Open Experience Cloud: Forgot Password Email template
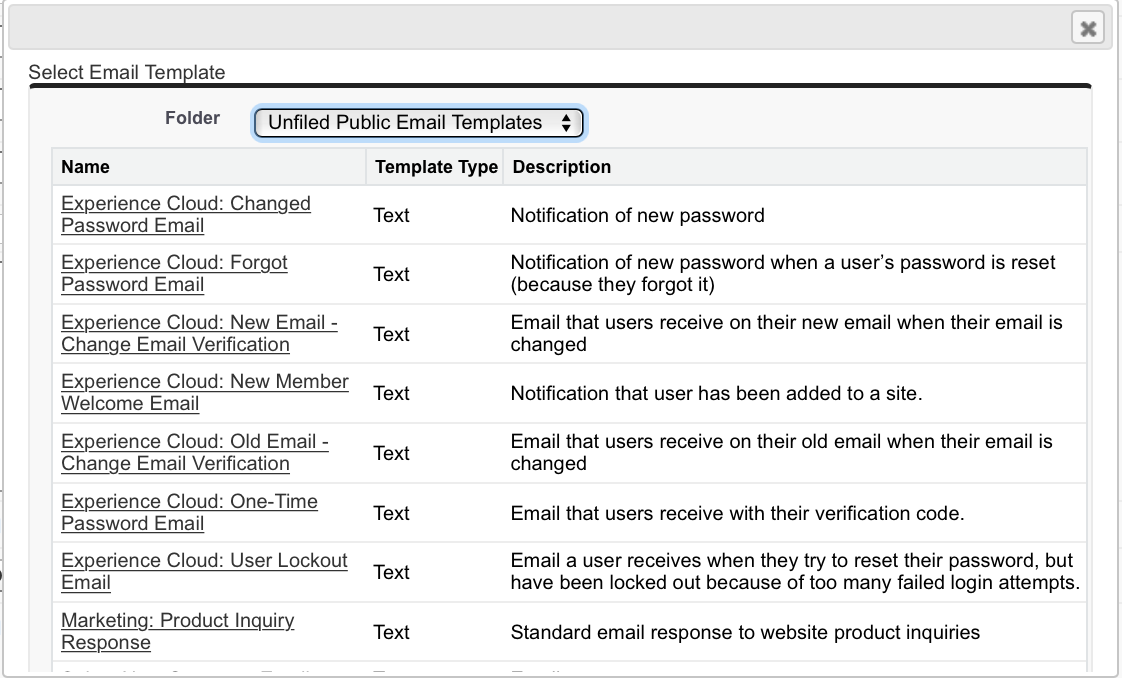This screenshot has height=678, width=1122. pyautogui.click(x=174, y=273)
